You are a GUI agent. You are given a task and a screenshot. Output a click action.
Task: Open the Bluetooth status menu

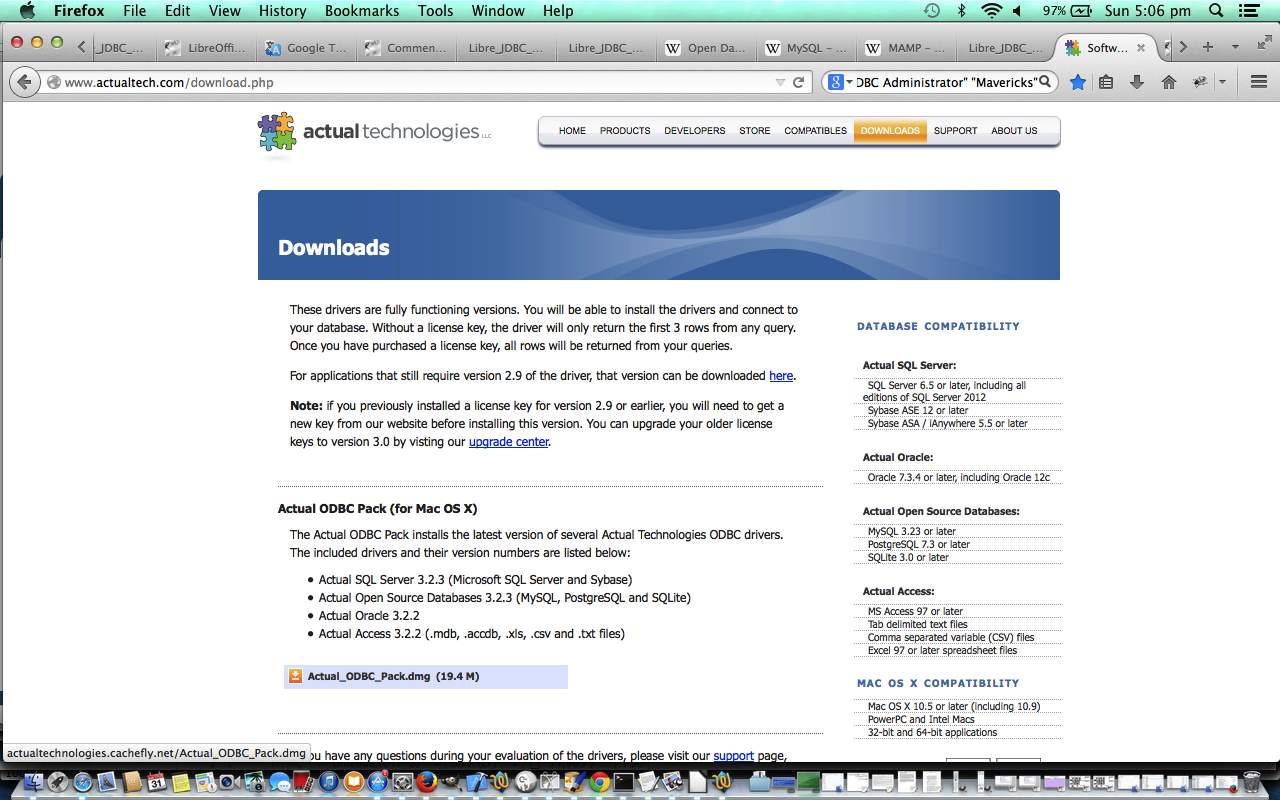pyautogui.click(x=961, y=11)
